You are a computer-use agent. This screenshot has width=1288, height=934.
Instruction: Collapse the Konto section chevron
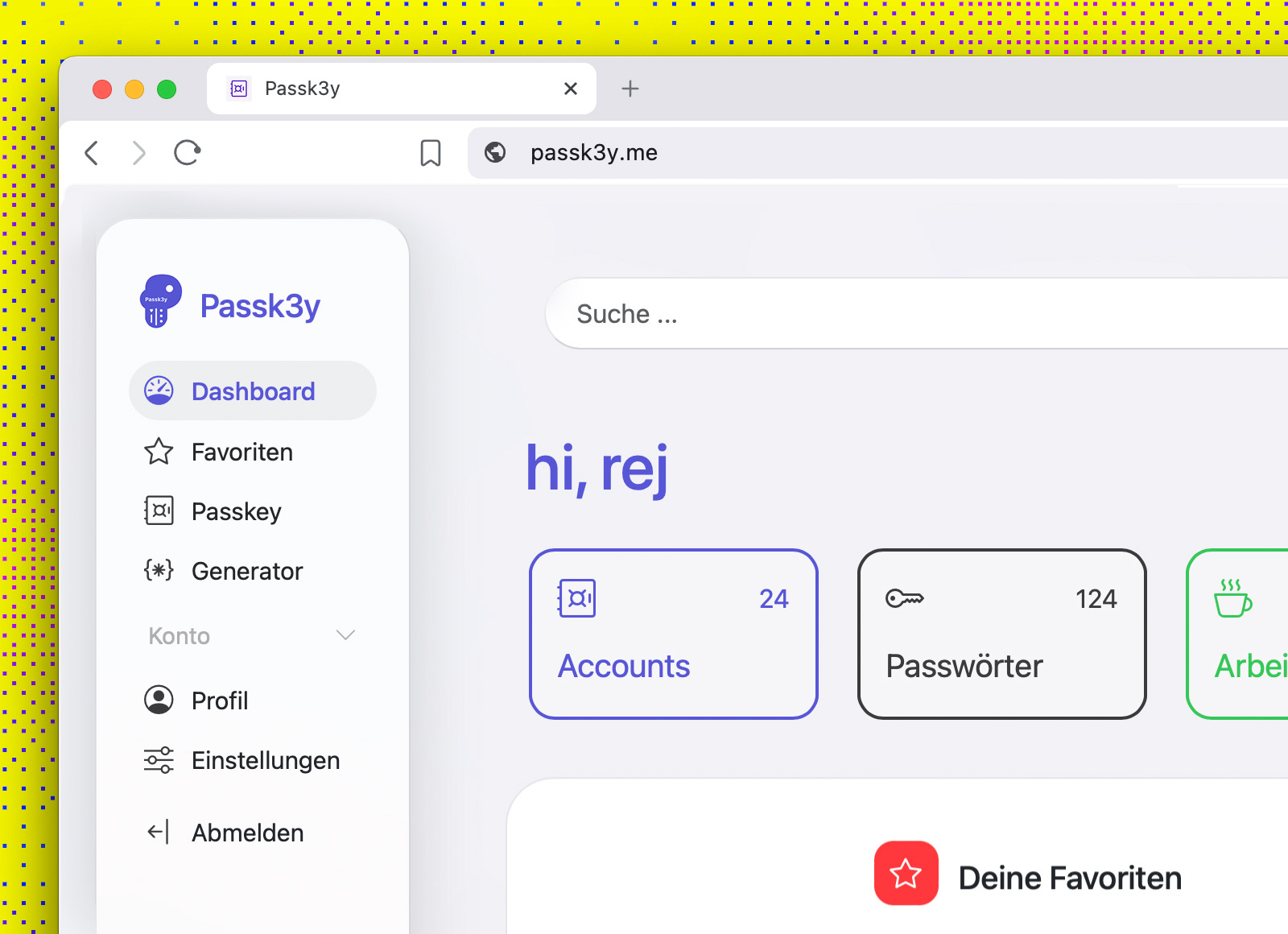(345, 635)
